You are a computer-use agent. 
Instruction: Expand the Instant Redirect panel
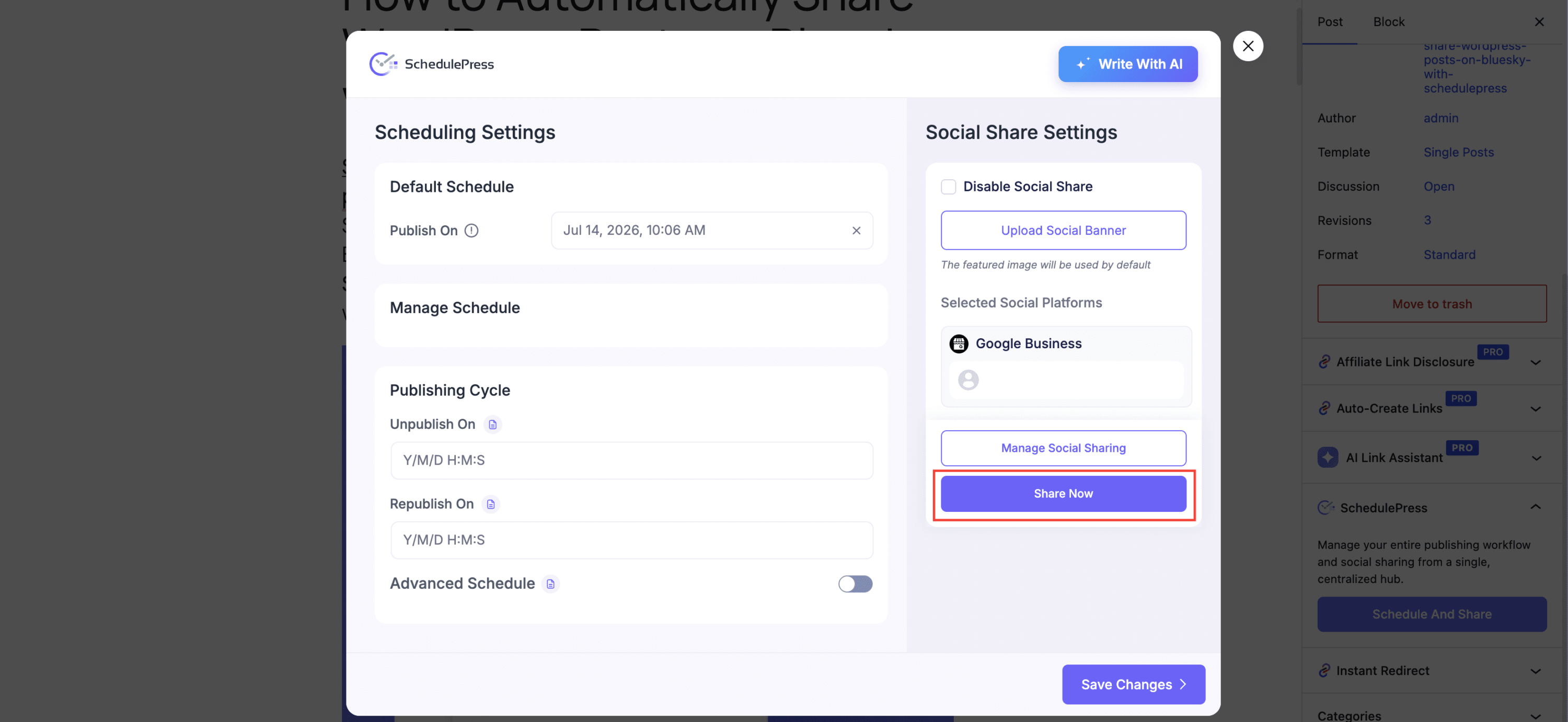pos(1535,671)
